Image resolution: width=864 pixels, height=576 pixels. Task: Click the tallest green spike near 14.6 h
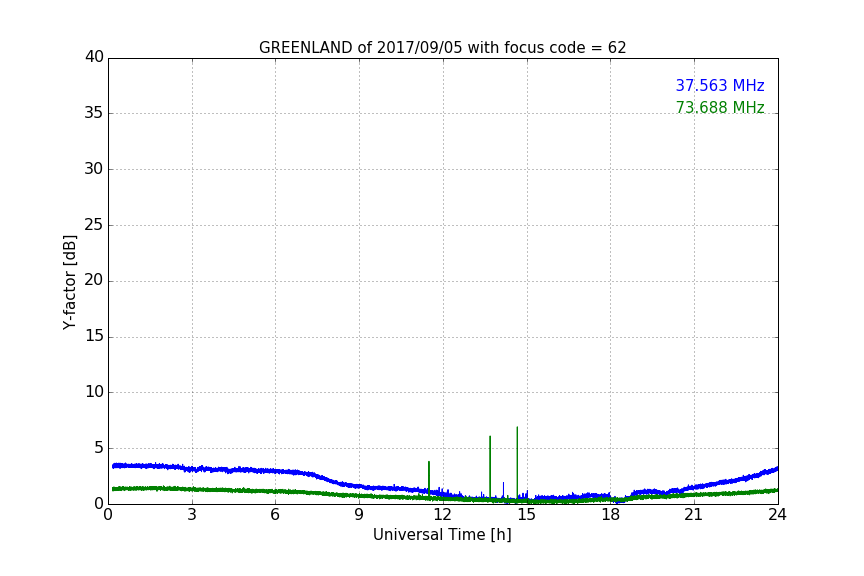tap(517, 463)
